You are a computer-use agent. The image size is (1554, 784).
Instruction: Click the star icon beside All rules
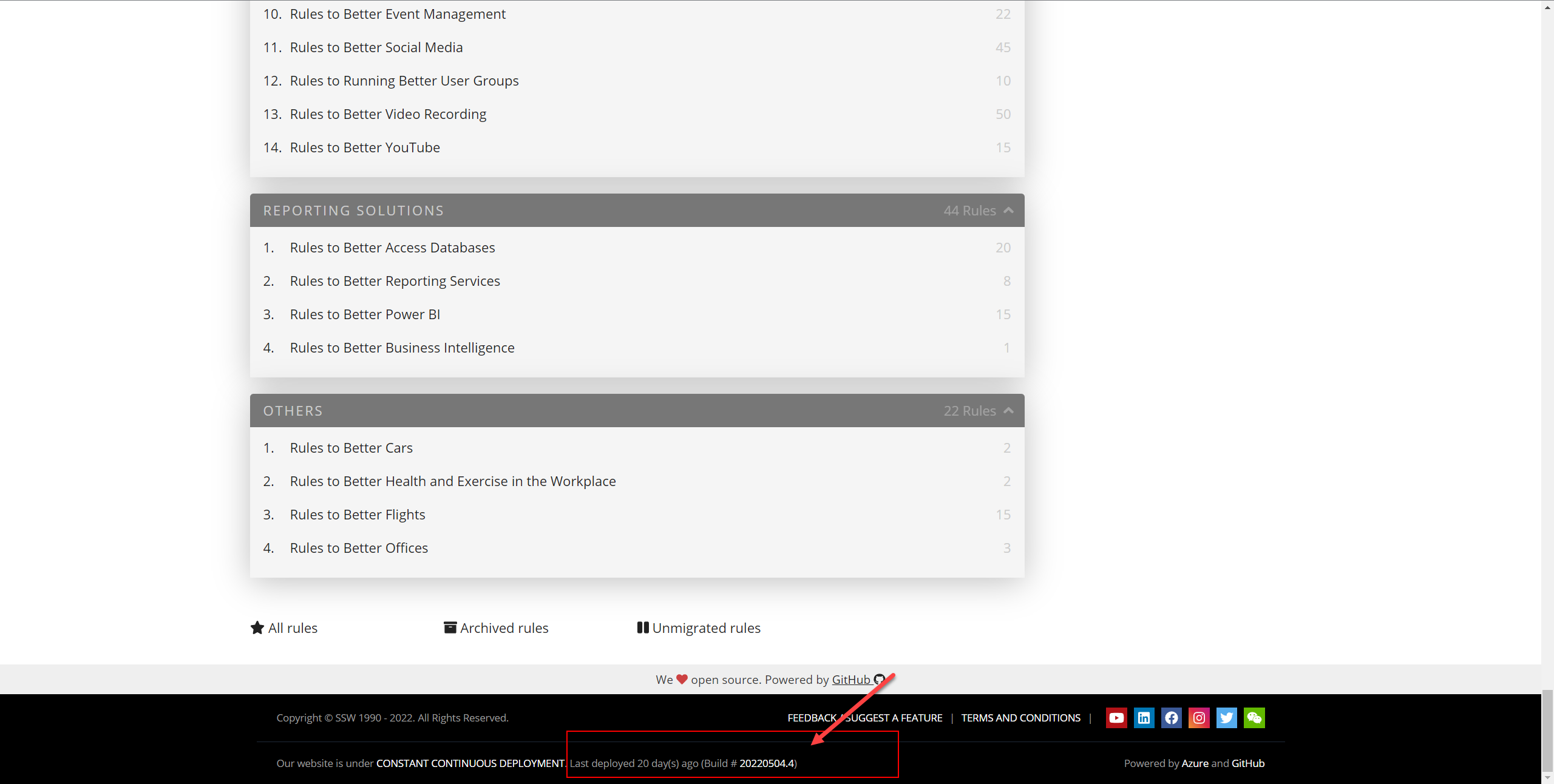click(x=257, y=627)
